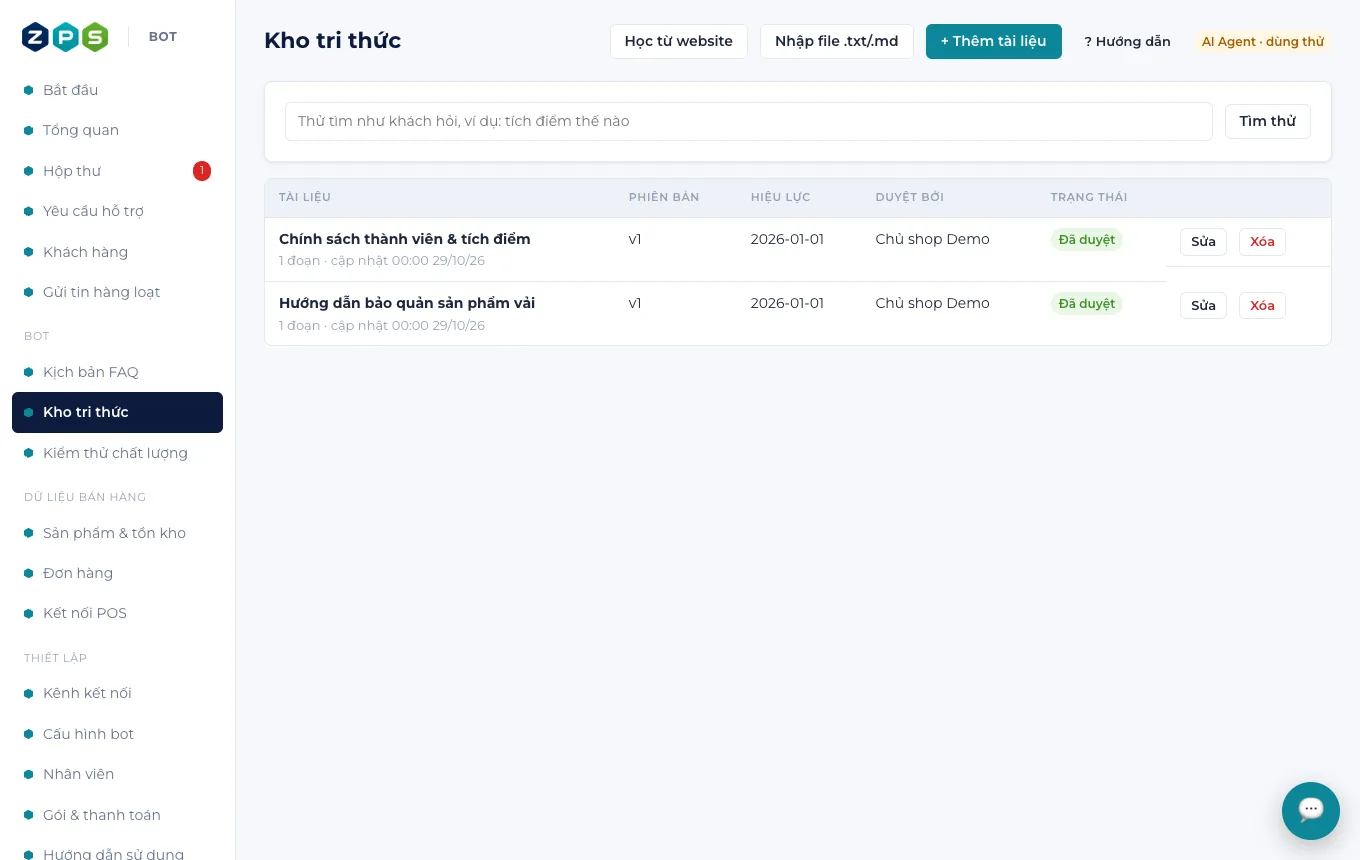Navigate to Kênh kết nối
The image size is (1360, 860).
pyautogui.click(x=117, y=693)
